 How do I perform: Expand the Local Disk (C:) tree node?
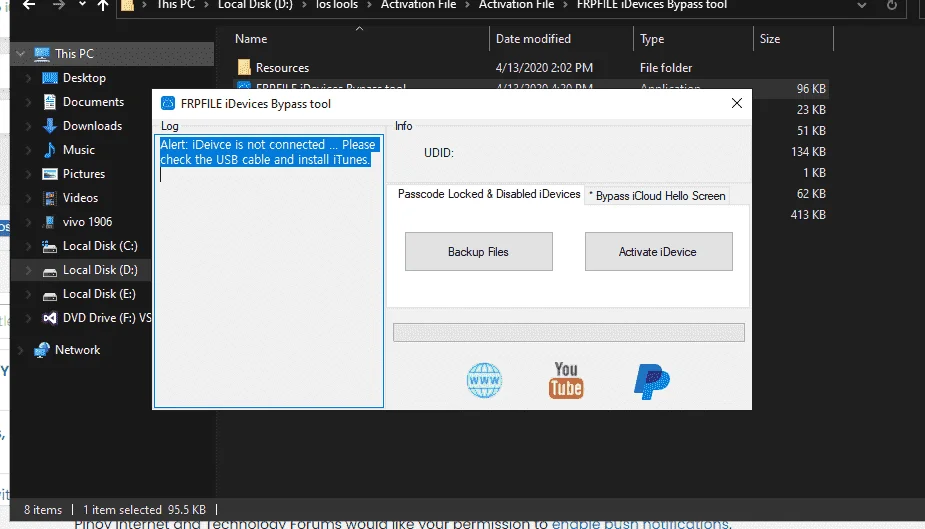pyautogui.click(x=28, y=246)
